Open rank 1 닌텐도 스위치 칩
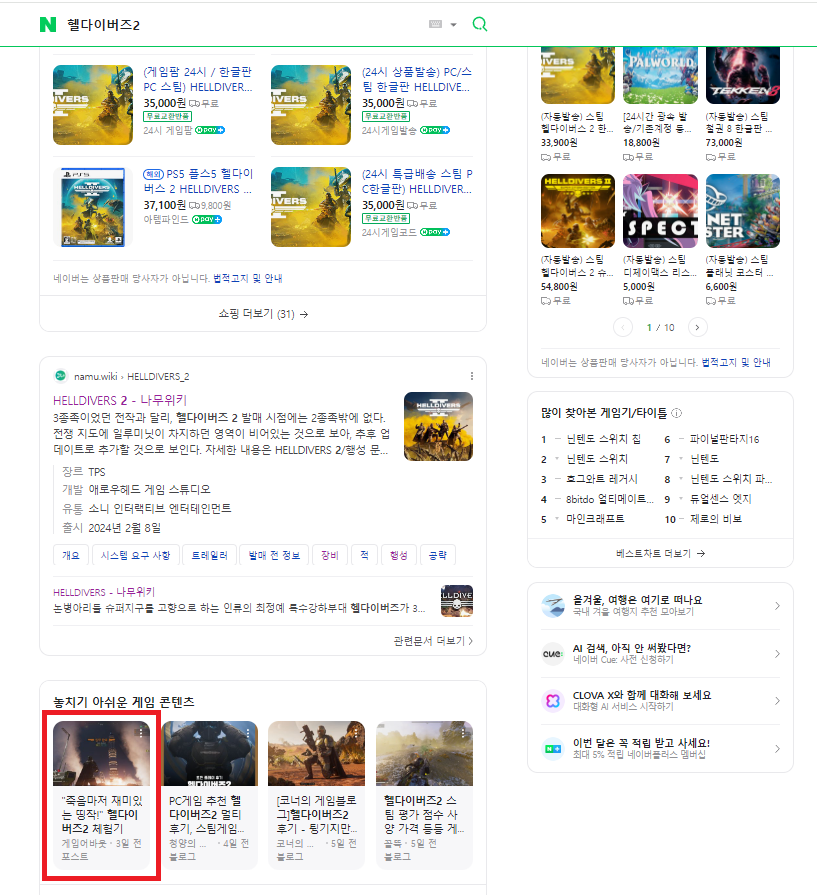Screen dimensions: 817x895 click(x=603, y=439)
